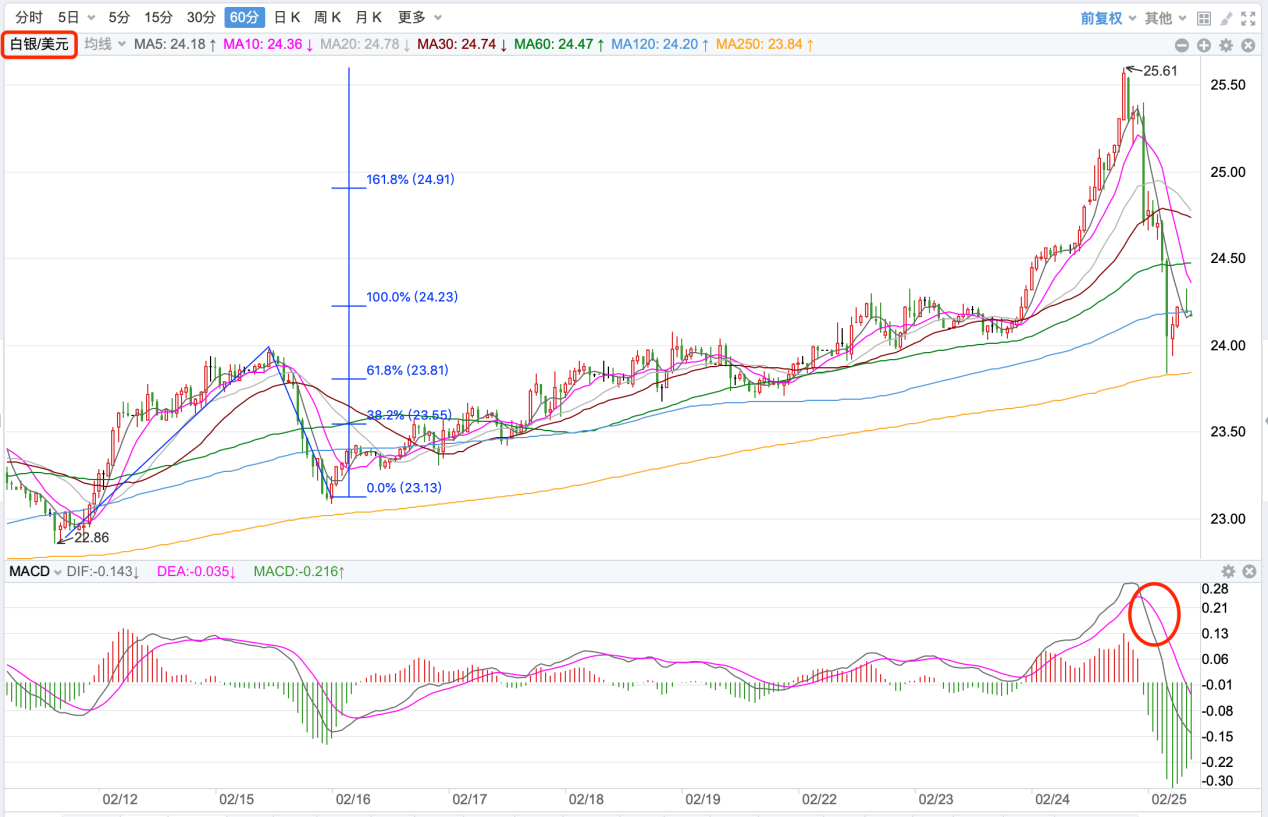Open the MACD panel settings gear
The image size is (1268, 817).
pyautogui.click(x=1228, y=571)
